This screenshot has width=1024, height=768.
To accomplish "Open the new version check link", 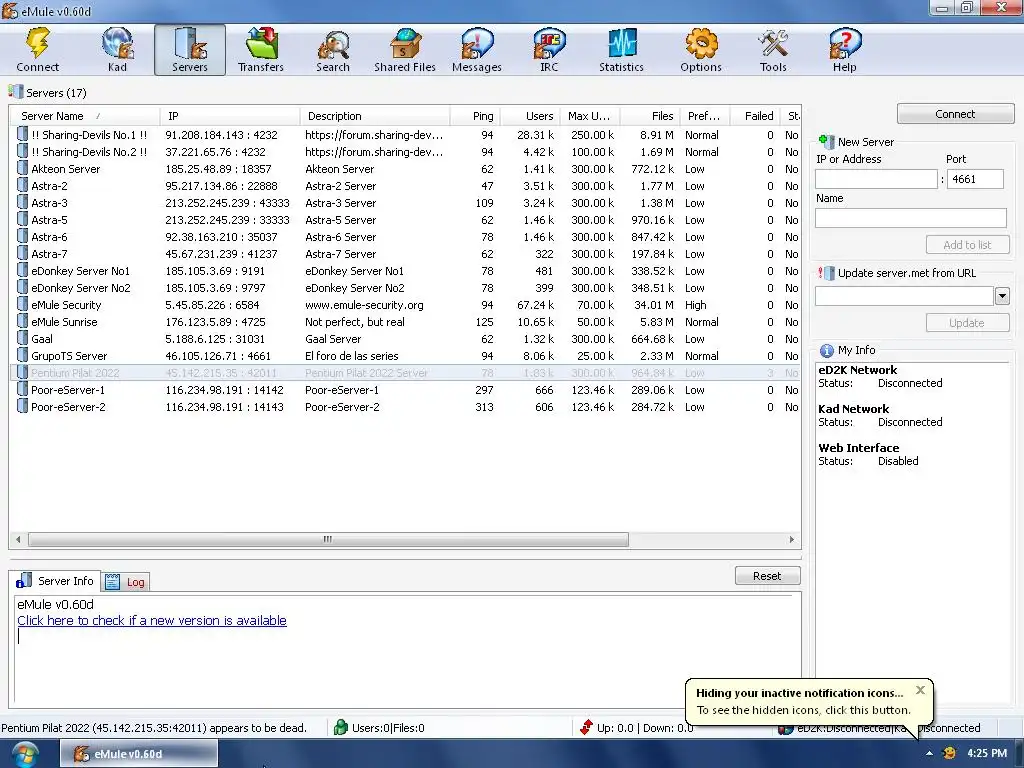I will pyautogui.click(x=152, y=620).
